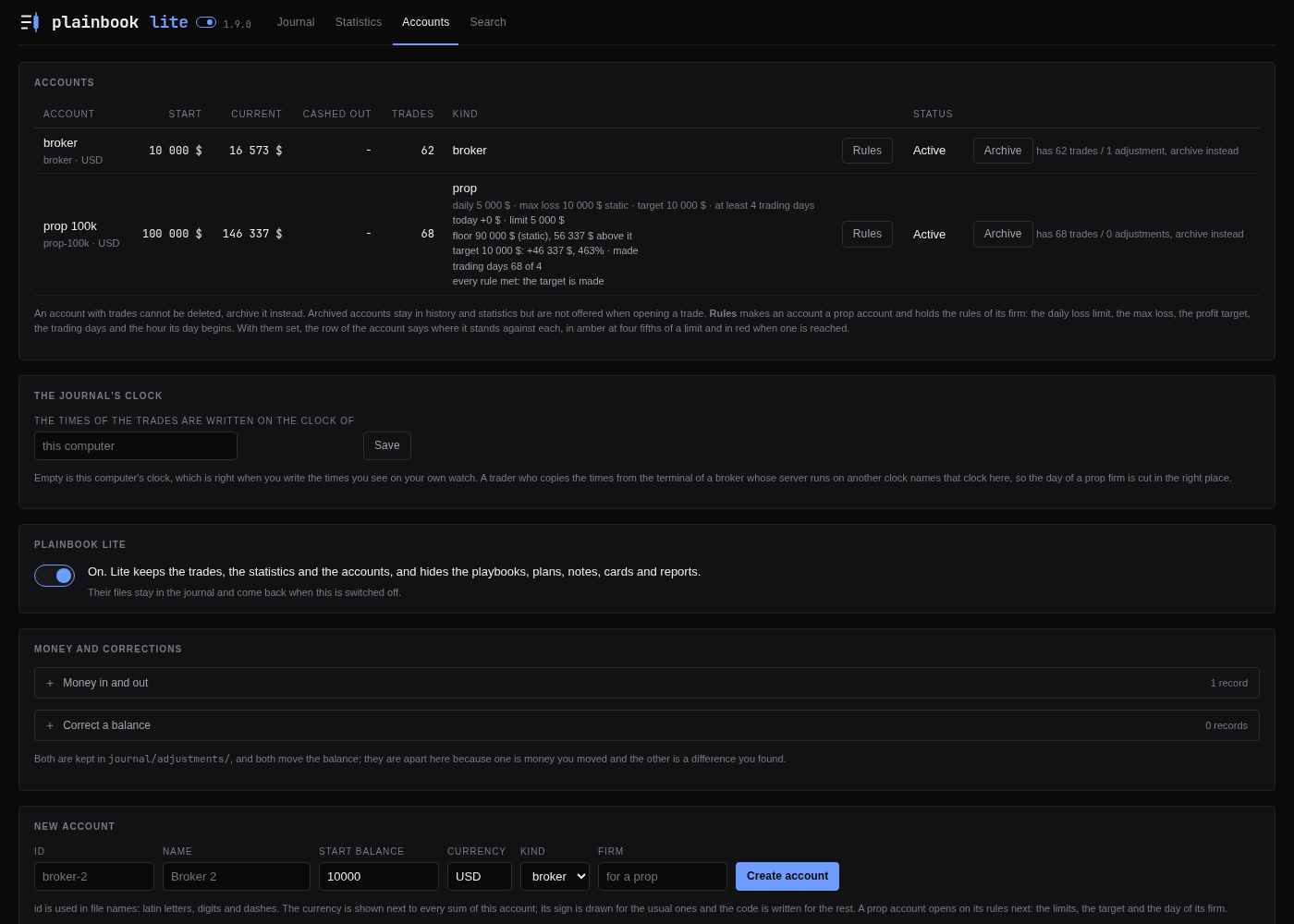Go to the Search tab
1294x924 pixels.
488,22
